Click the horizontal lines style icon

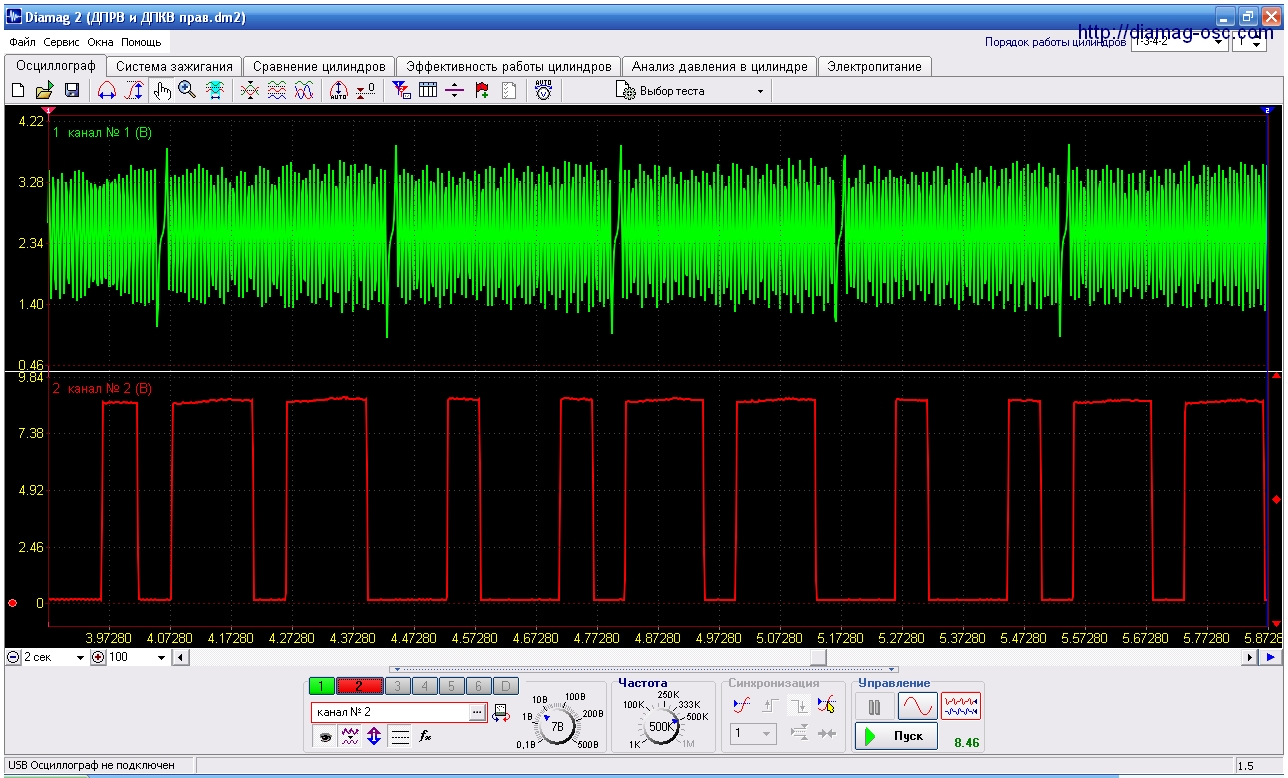[400, 737]
